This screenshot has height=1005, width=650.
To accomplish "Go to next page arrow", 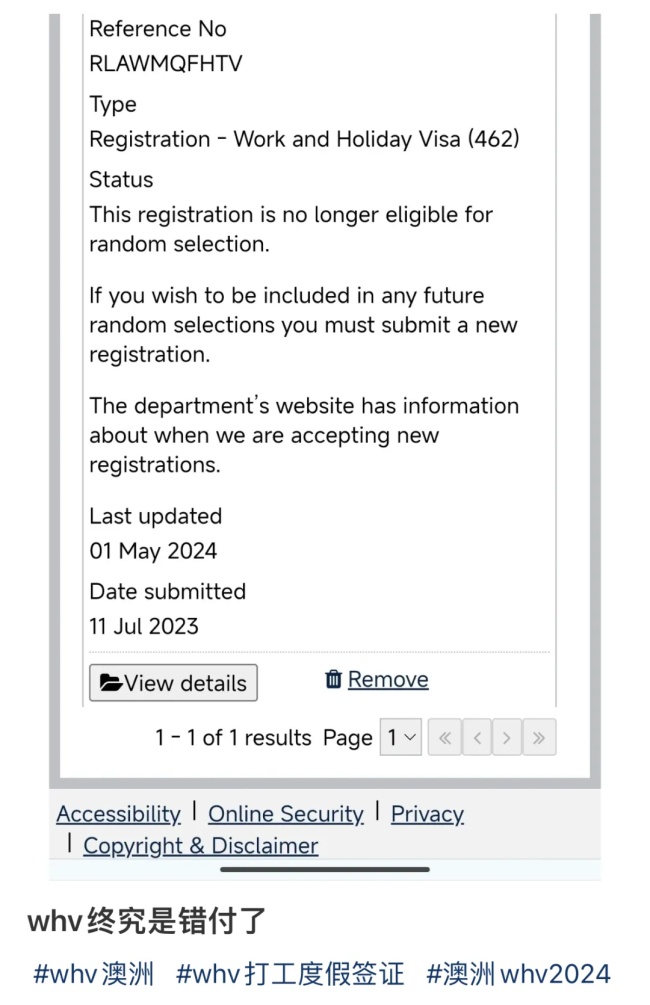I will 506,738.
